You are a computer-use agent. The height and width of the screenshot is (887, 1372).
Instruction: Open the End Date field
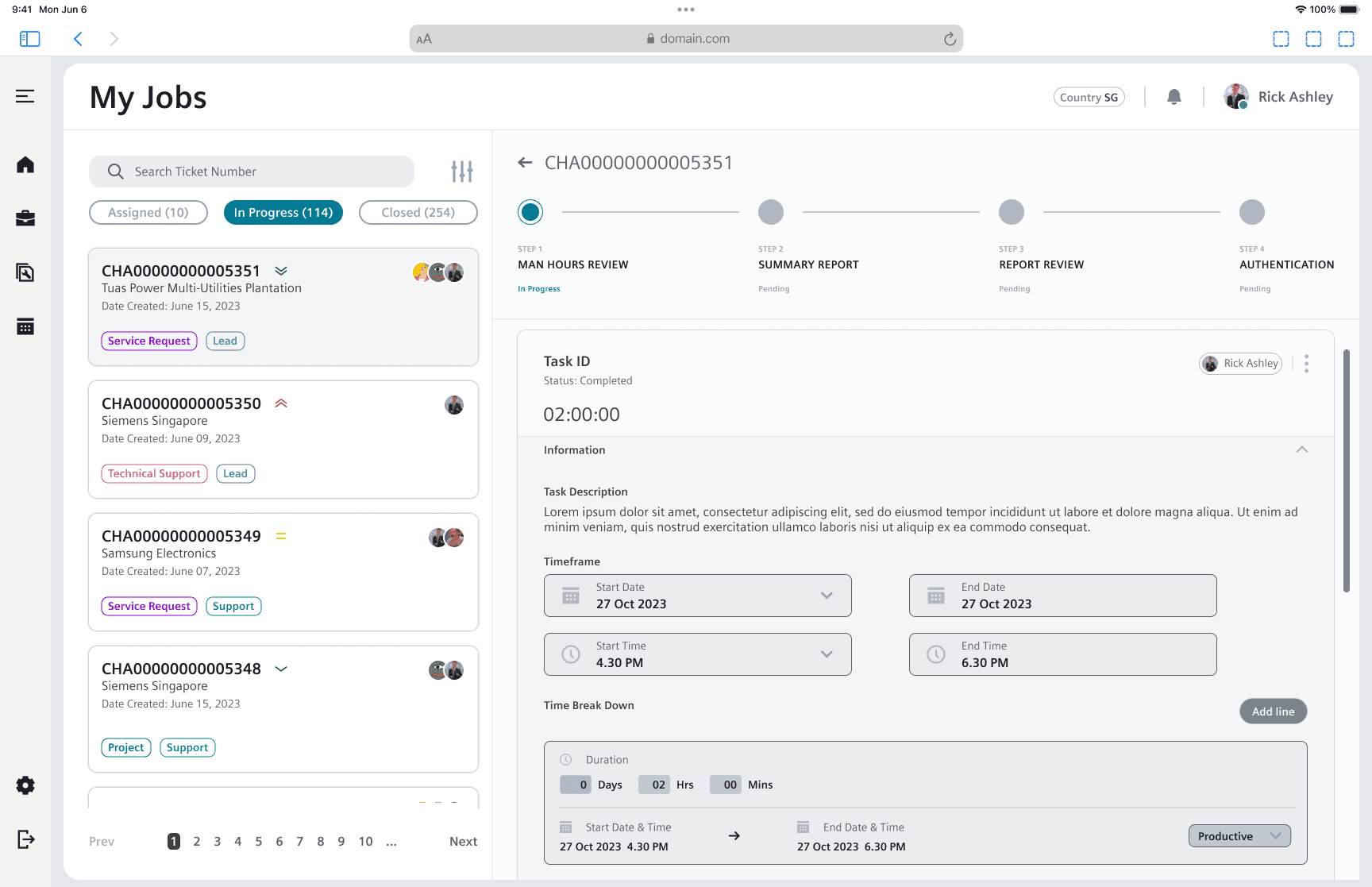coord(1062,596)
